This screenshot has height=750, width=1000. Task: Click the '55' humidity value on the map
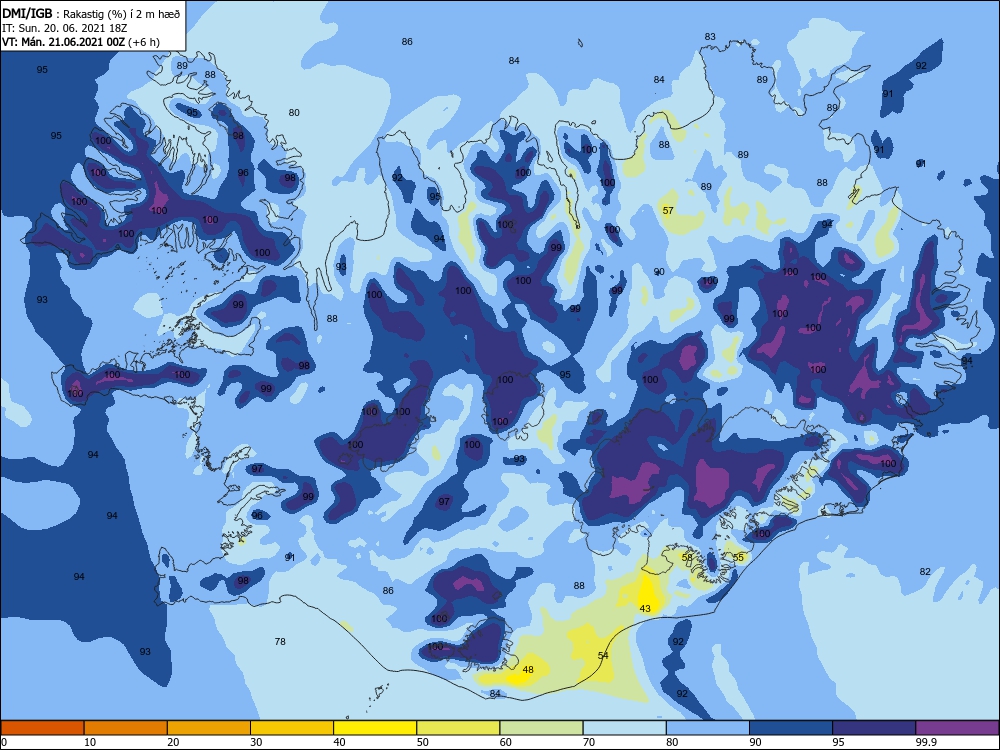coord(738,557)
